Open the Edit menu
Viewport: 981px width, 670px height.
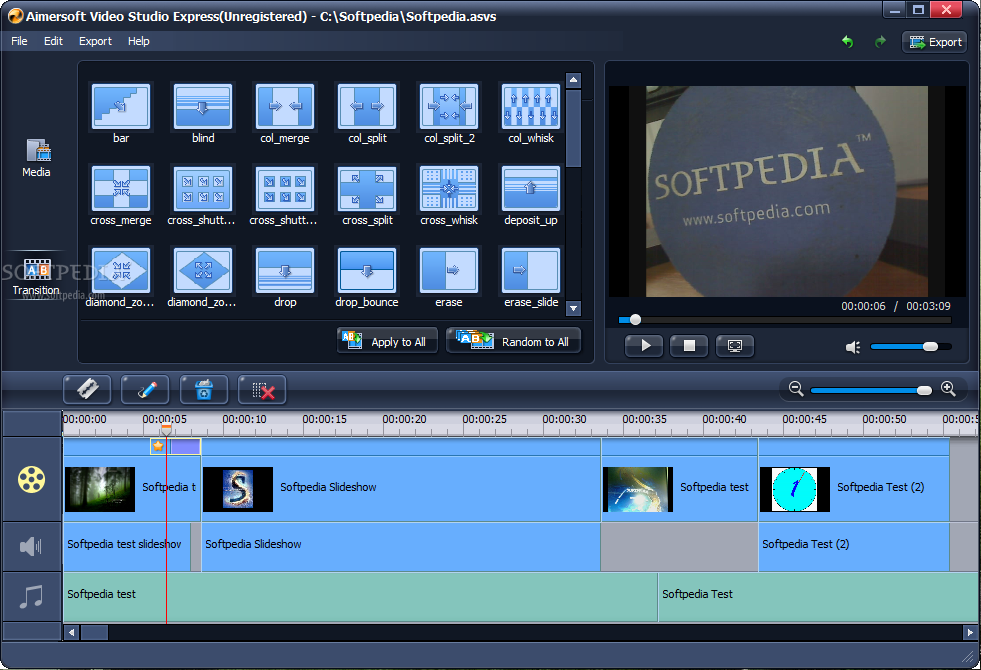(x=53, y=41)
